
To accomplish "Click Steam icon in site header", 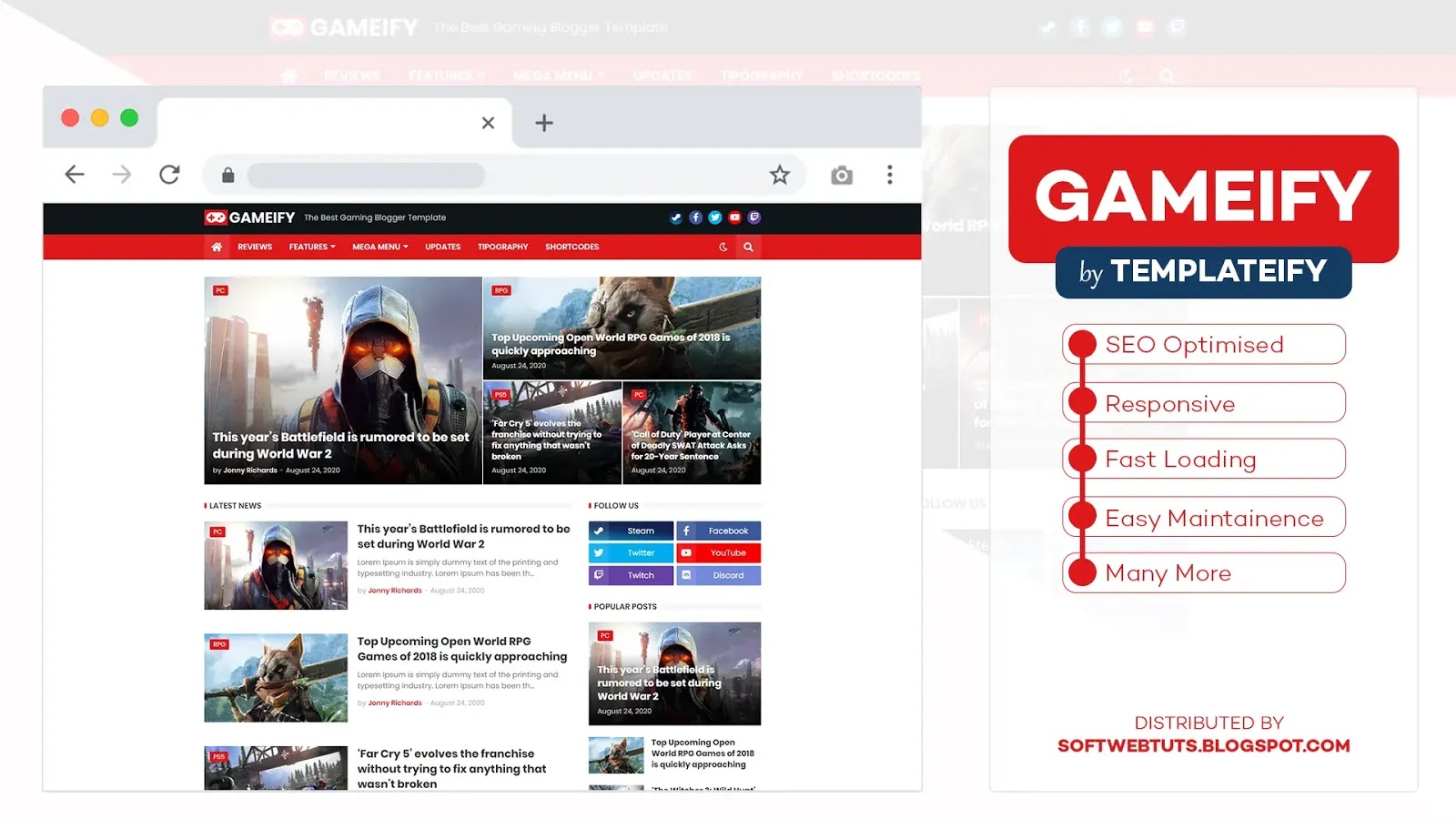I will click(675, 217).
